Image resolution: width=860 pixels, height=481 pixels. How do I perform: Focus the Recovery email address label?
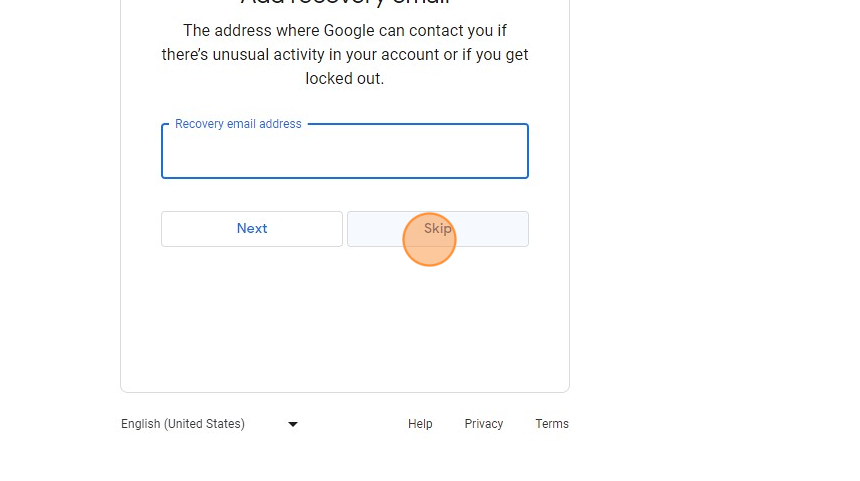238,124
